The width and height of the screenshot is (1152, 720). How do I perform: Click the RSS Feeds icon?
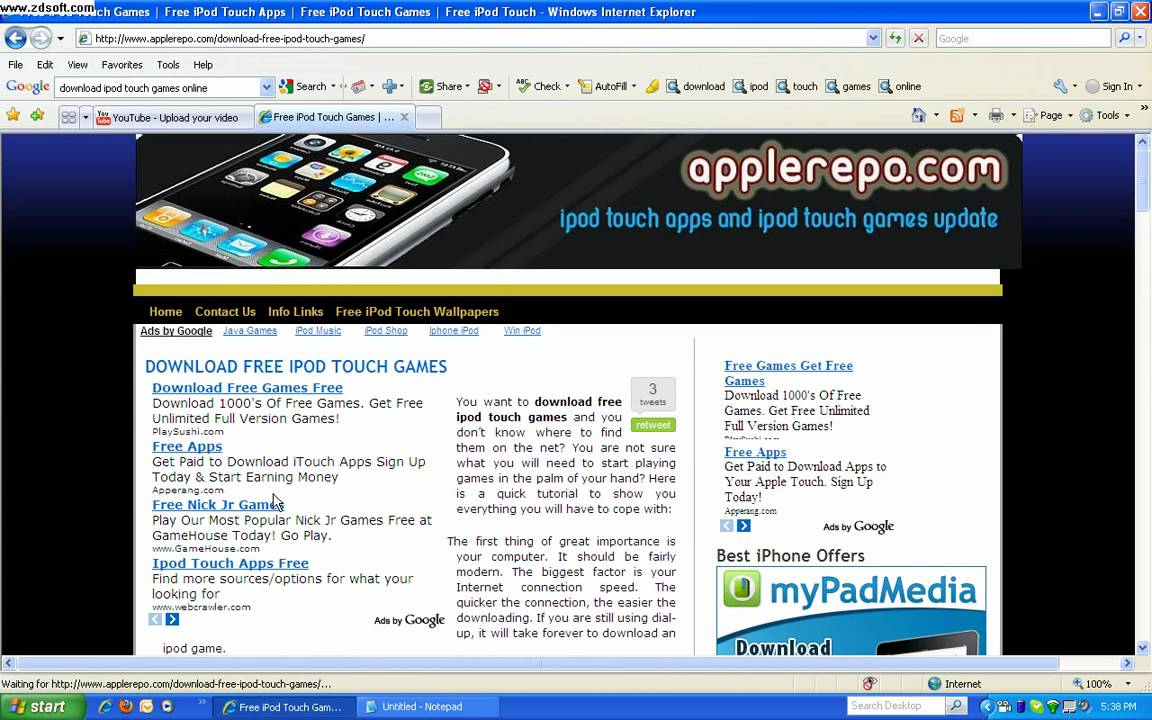(957, 115)
